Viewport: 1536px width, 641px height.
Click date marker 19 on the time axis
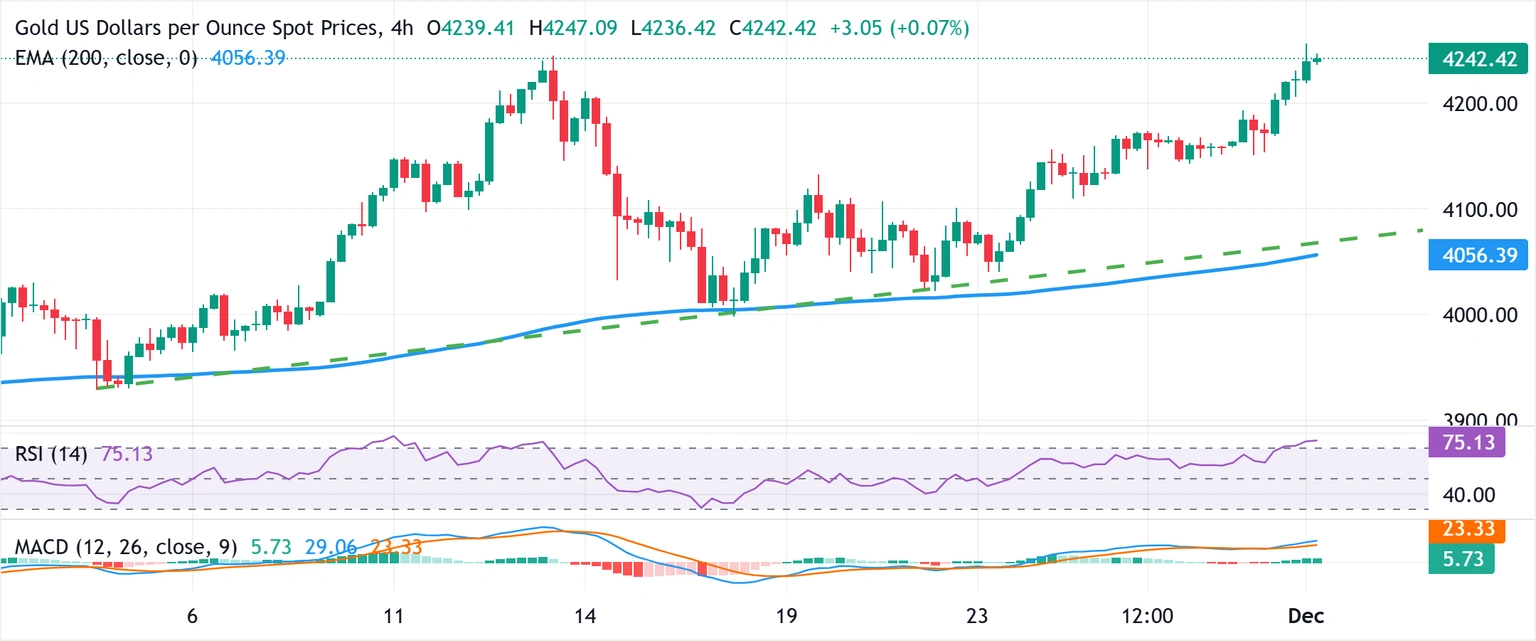pos(785,617)
